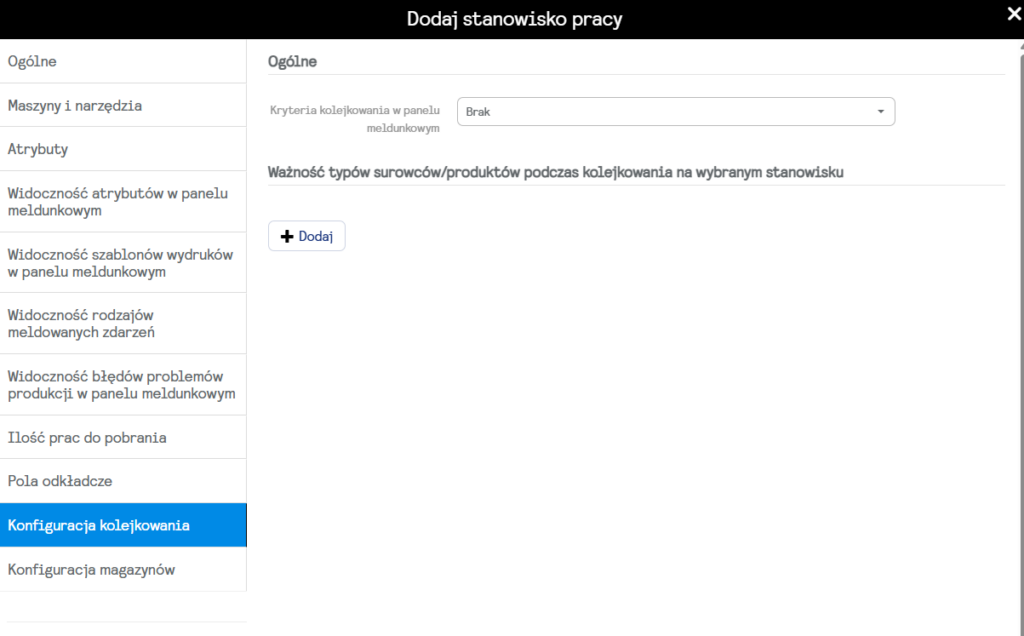Open the Ogólne tab in the sidebar
The height and width of the screenshot is (636, 1024).
[x=123, y=61]
